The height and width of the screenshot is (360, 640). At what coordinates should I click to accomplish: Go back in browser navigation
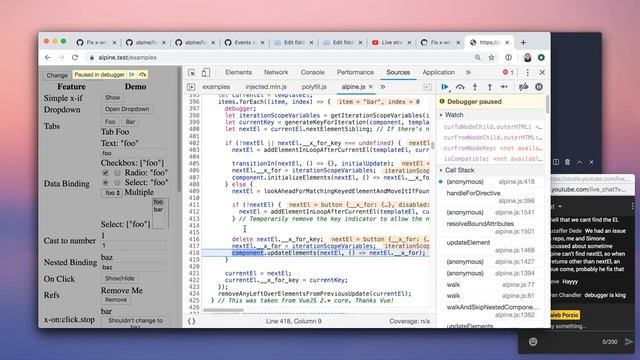(x=48, y=58)
